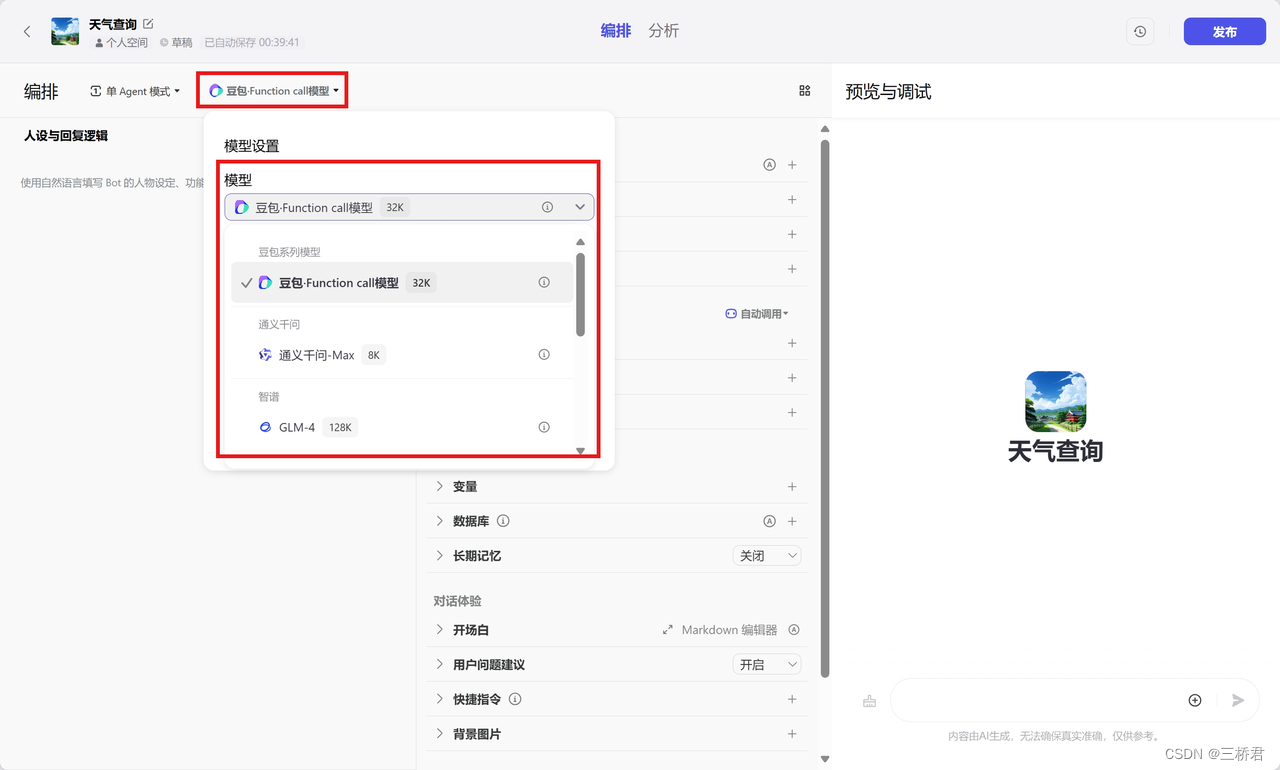This screenshot has width=1280, height=770.
Task: Open the version history clock icon
Action: (1140, 32)
